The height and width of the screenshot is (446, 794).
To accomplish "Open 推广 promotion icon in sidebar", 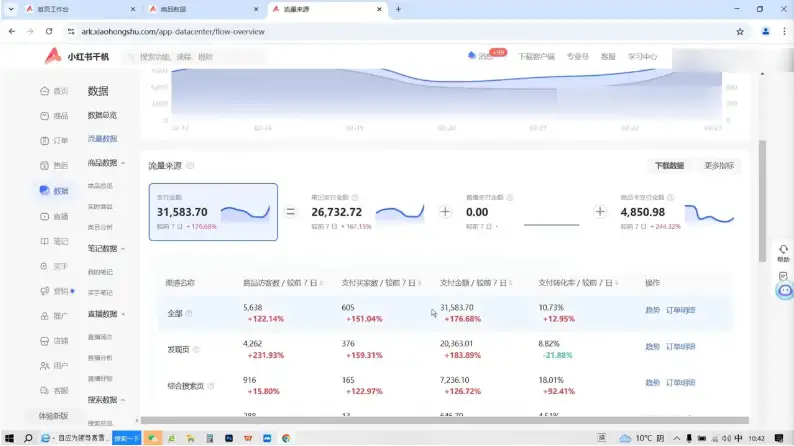I will coord(45,316).
